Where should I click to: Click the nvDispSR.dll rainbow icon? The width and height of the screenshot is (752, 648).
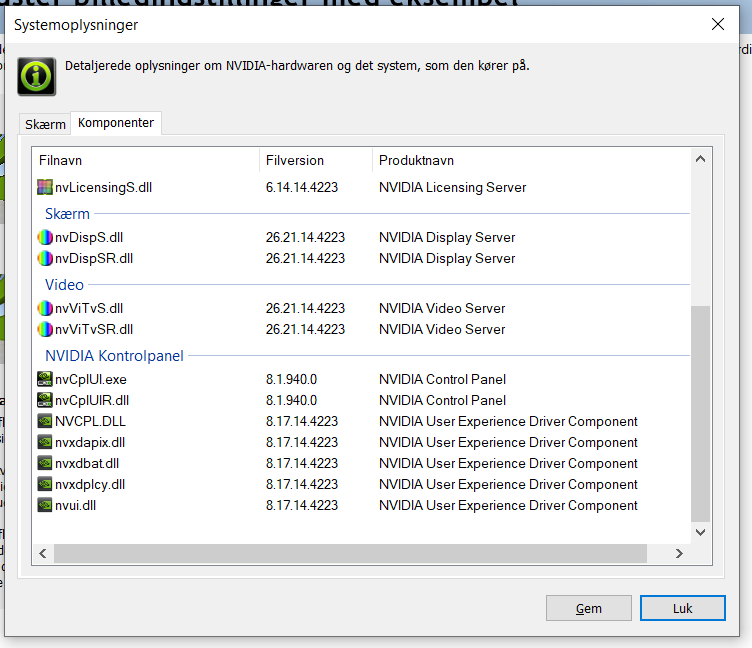[45, 259]
